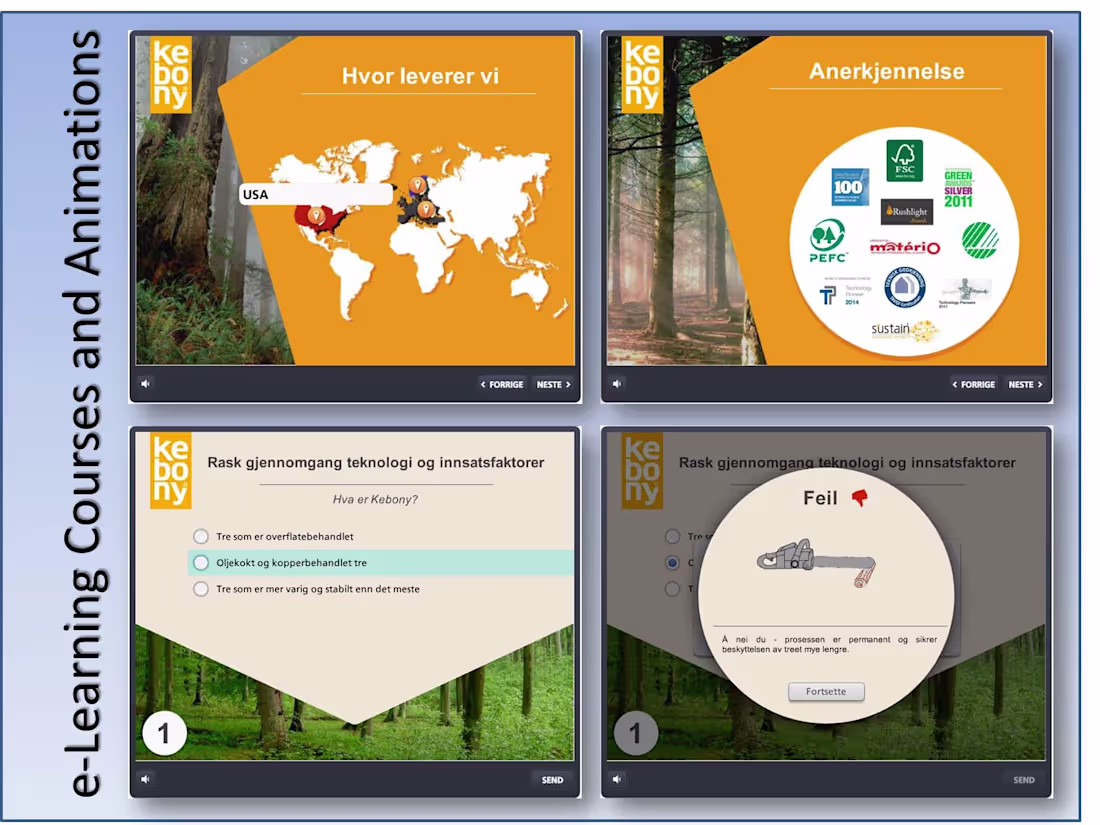The image size is (1100, 825).
Task: Click the question number 1 badge on quiz slide
Action: pos(164,733)
